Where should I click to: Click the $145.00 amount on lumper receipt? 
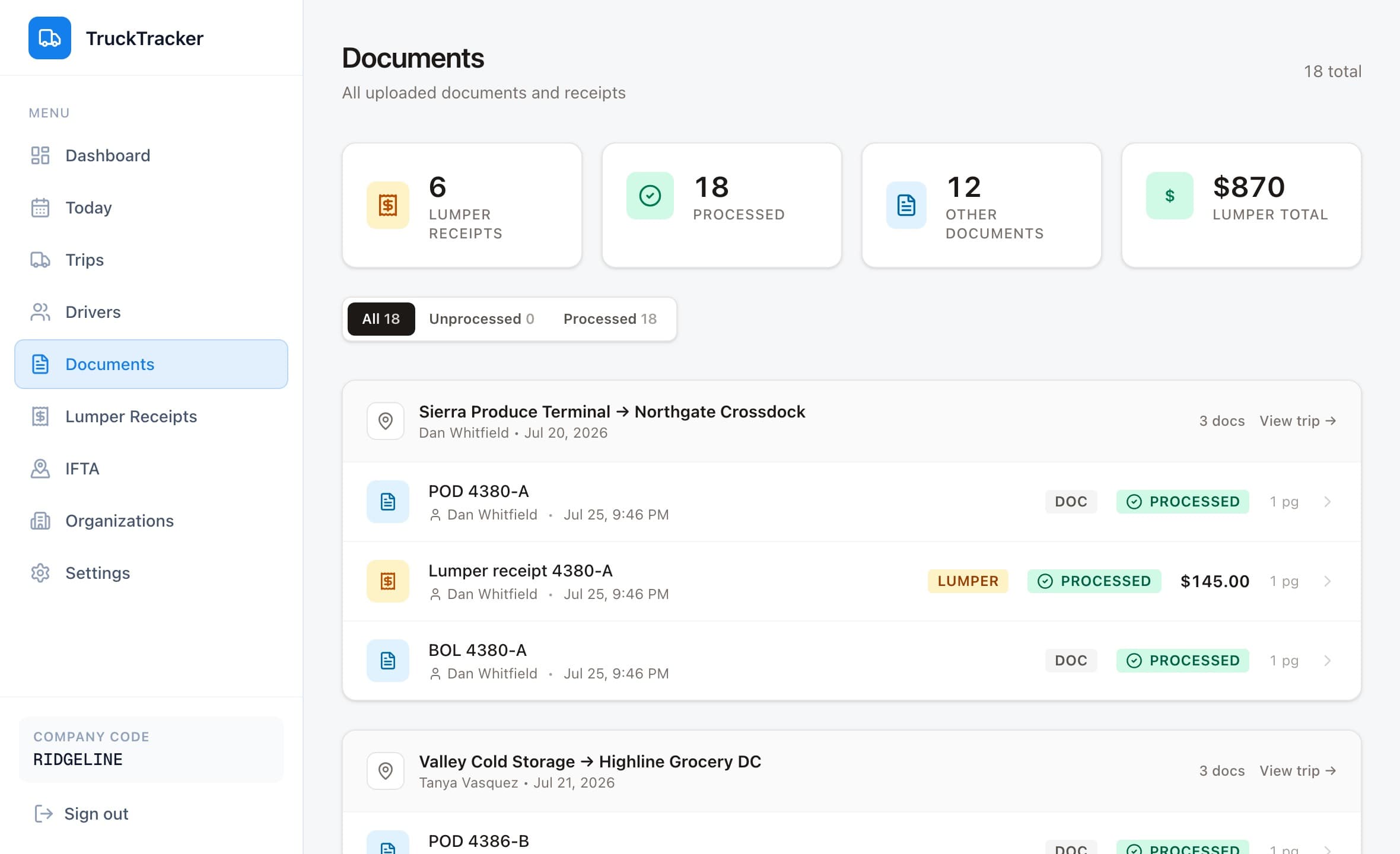click(1215, 581)
